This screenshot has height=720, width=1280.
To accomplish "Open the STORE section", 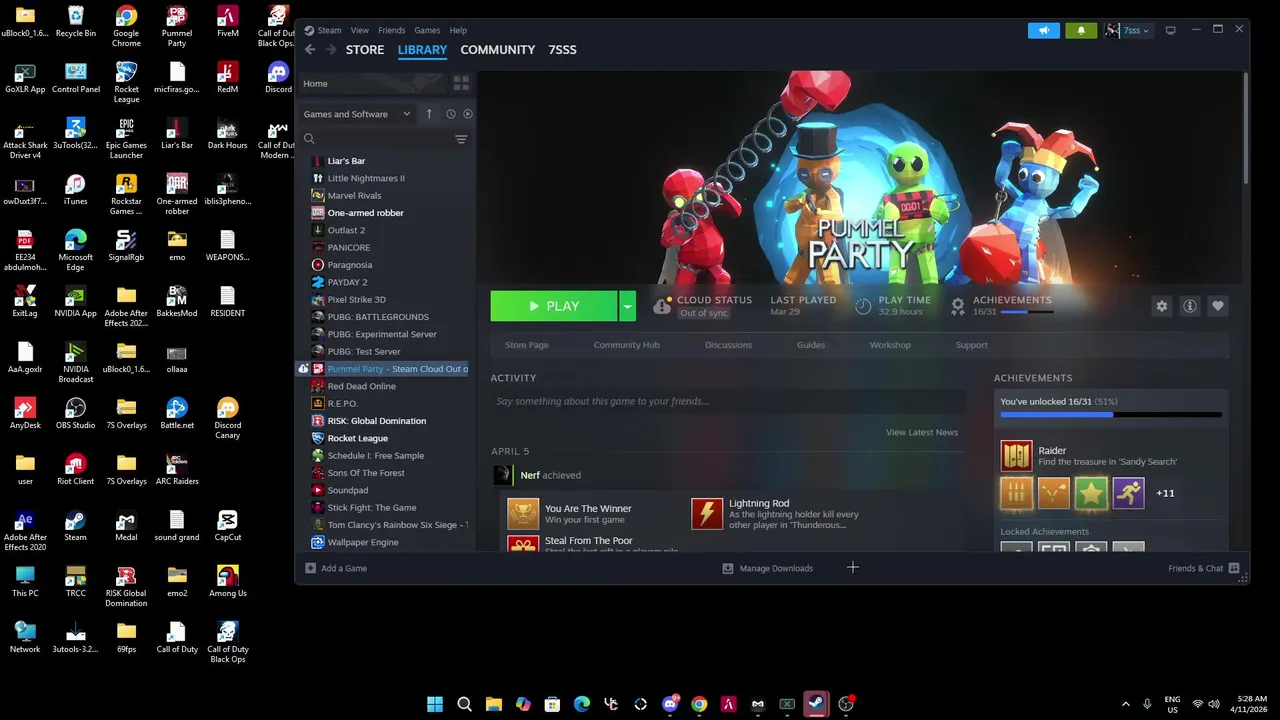I will 365,50.
